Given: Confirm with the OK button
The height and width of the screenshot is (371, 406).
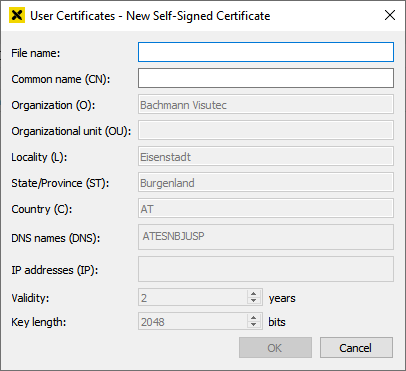Looking at the screenshot, I should pos(275,348).
